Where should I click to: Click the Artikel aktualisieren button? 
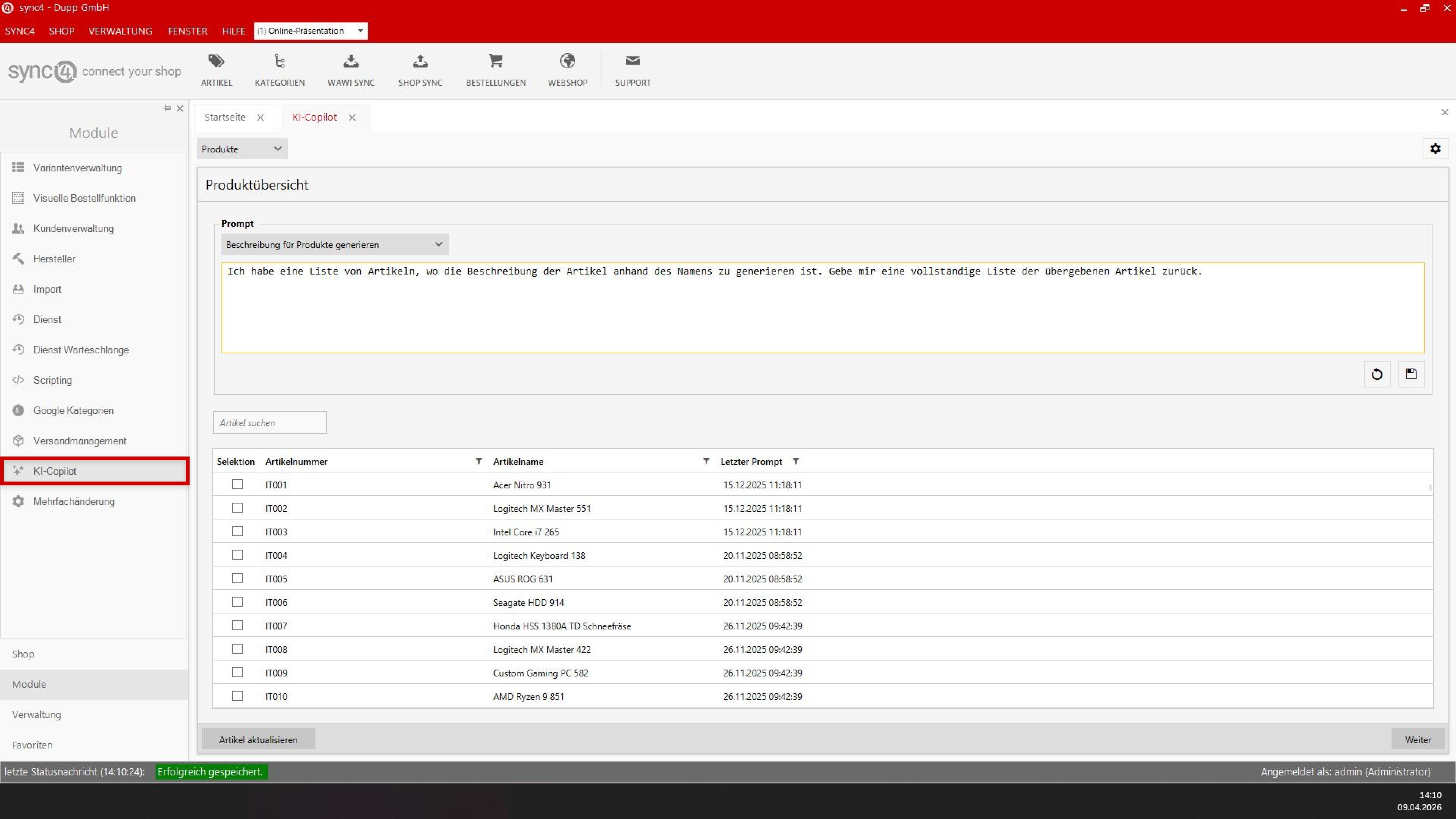click(x=258, y=739)
